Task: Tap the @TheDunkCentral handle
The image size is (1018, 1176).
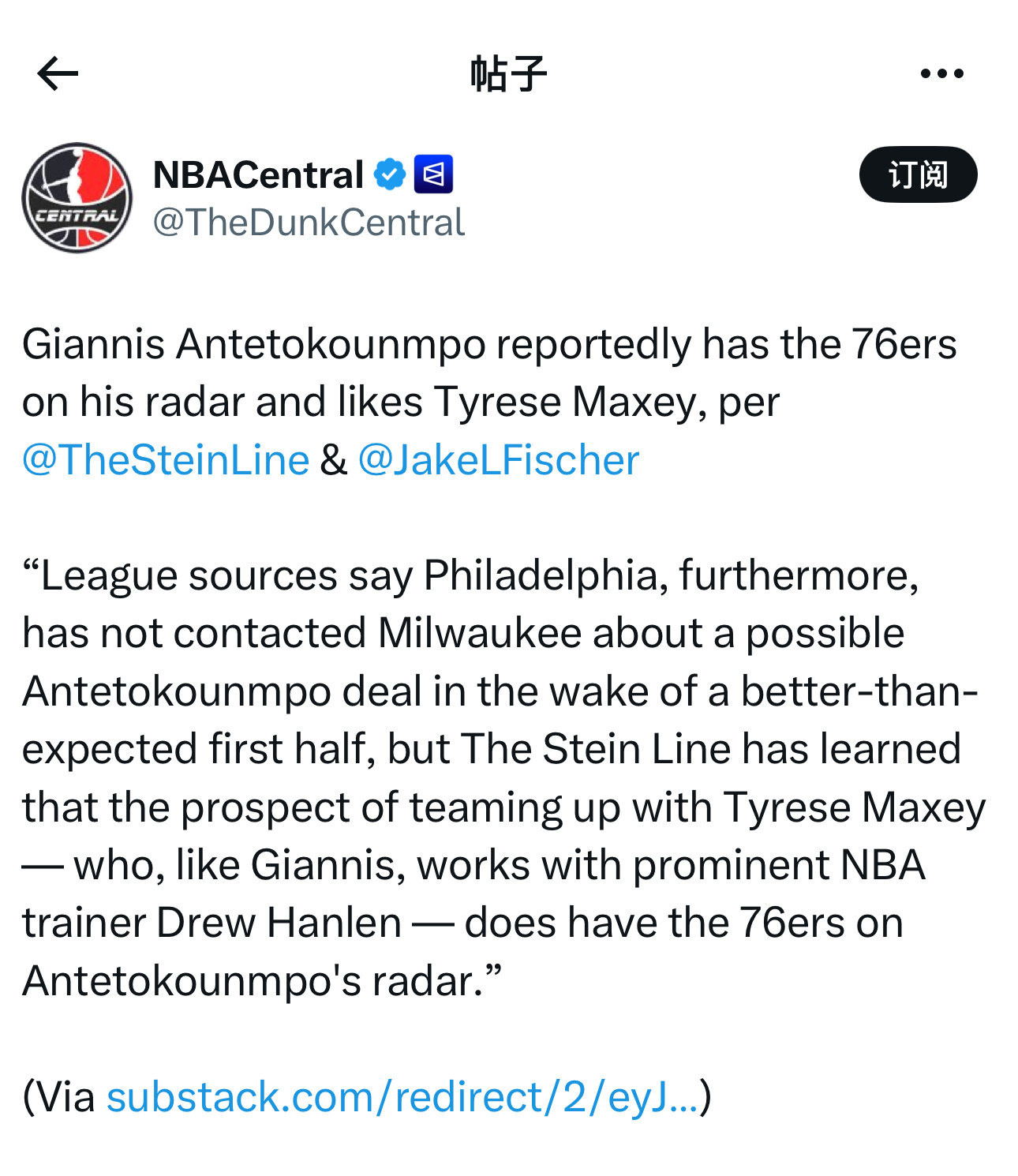Action: (309, 223)
